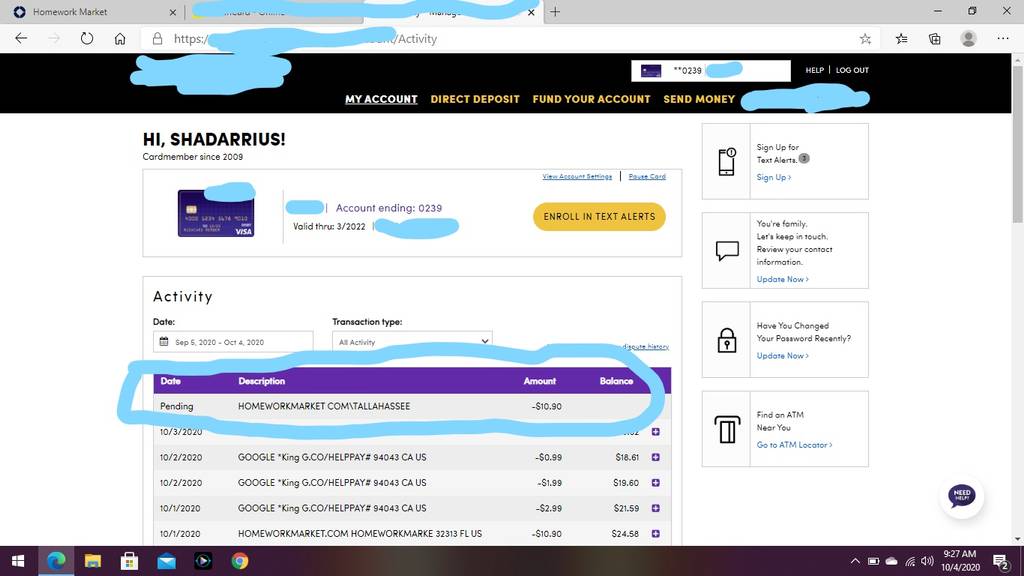
Task: Click the Visa card image
Action: coord(216,213)
